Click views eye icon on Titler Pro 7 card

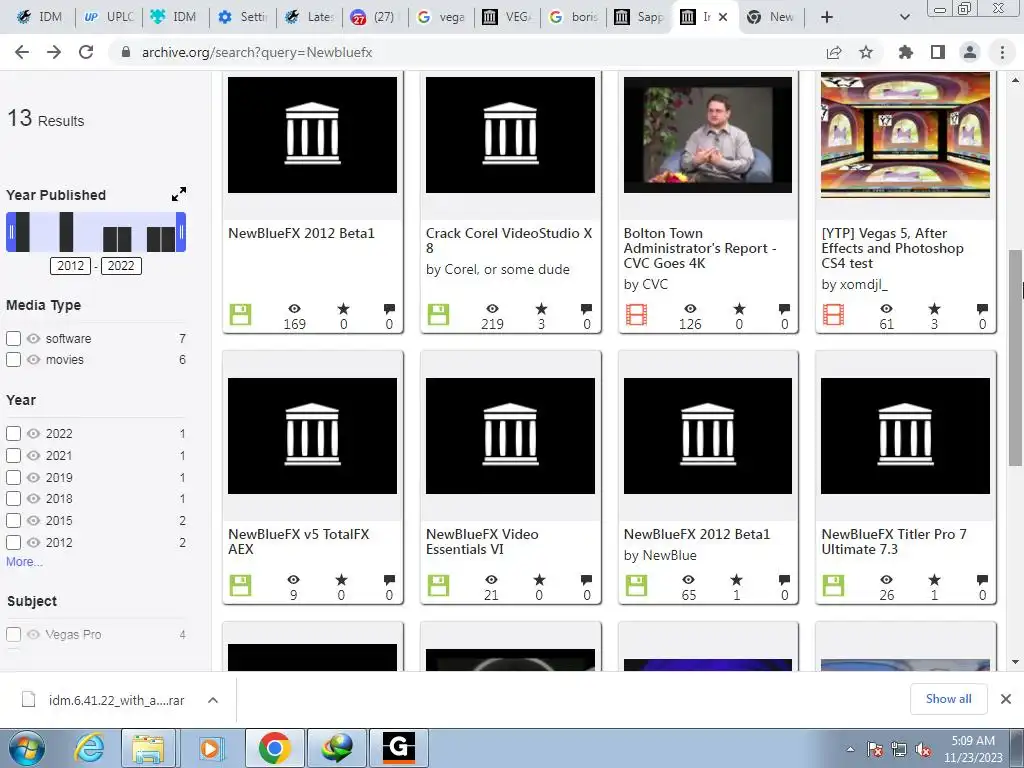(886, 579)
